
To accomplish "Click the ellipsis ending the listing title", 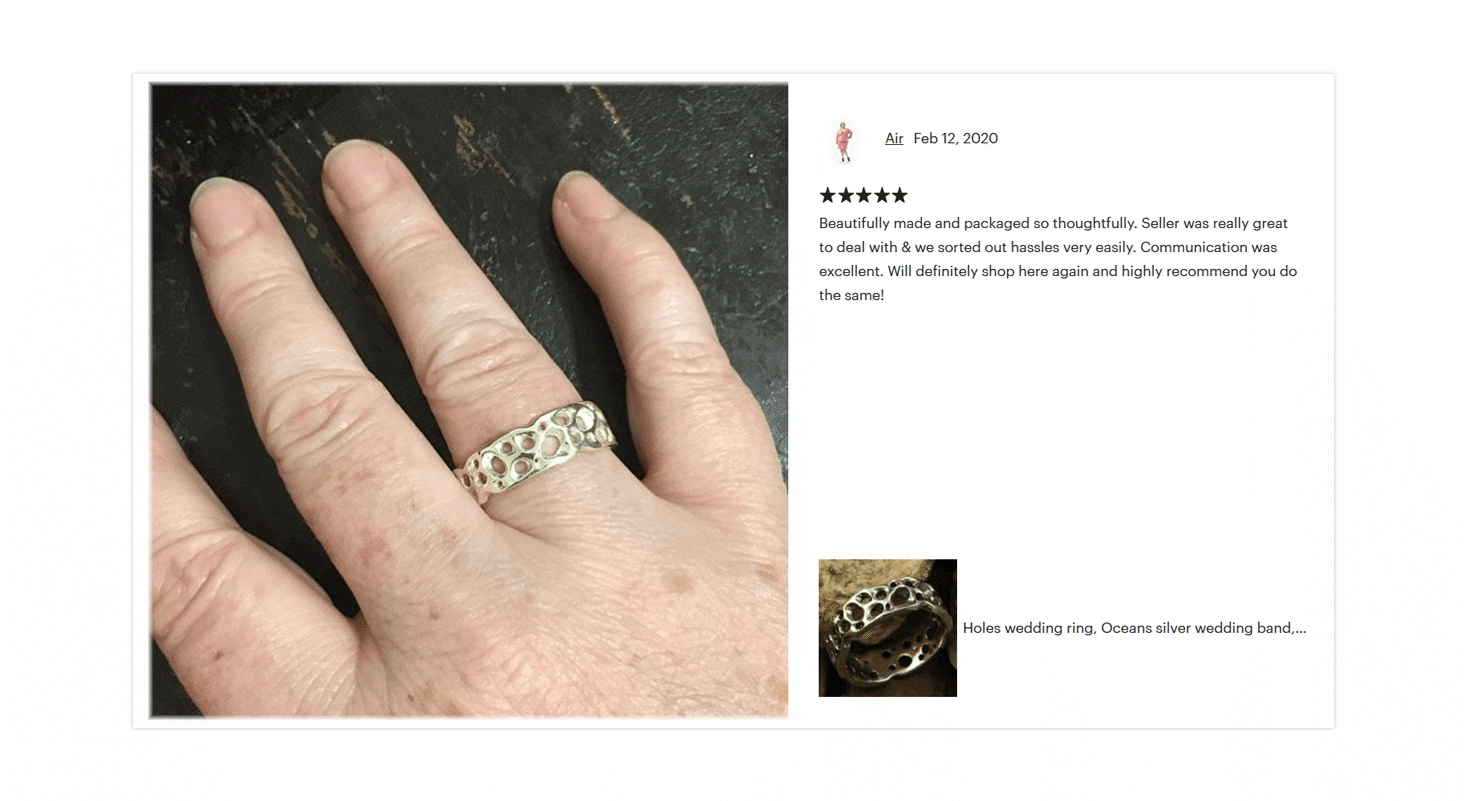I will [1300, 628].
